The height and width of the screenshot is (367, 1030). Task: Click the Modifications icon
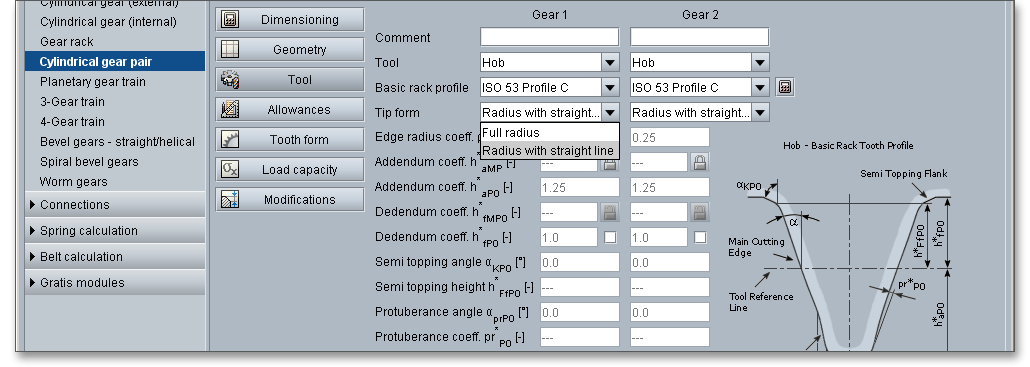pyautogui.click(x=230, y=200)
